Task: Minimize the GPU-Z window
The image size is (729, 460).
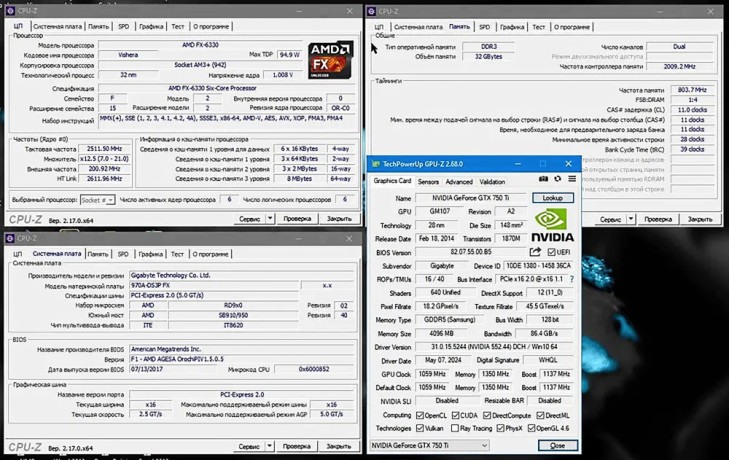Action: pyautogui.click(x=517, y=164)
